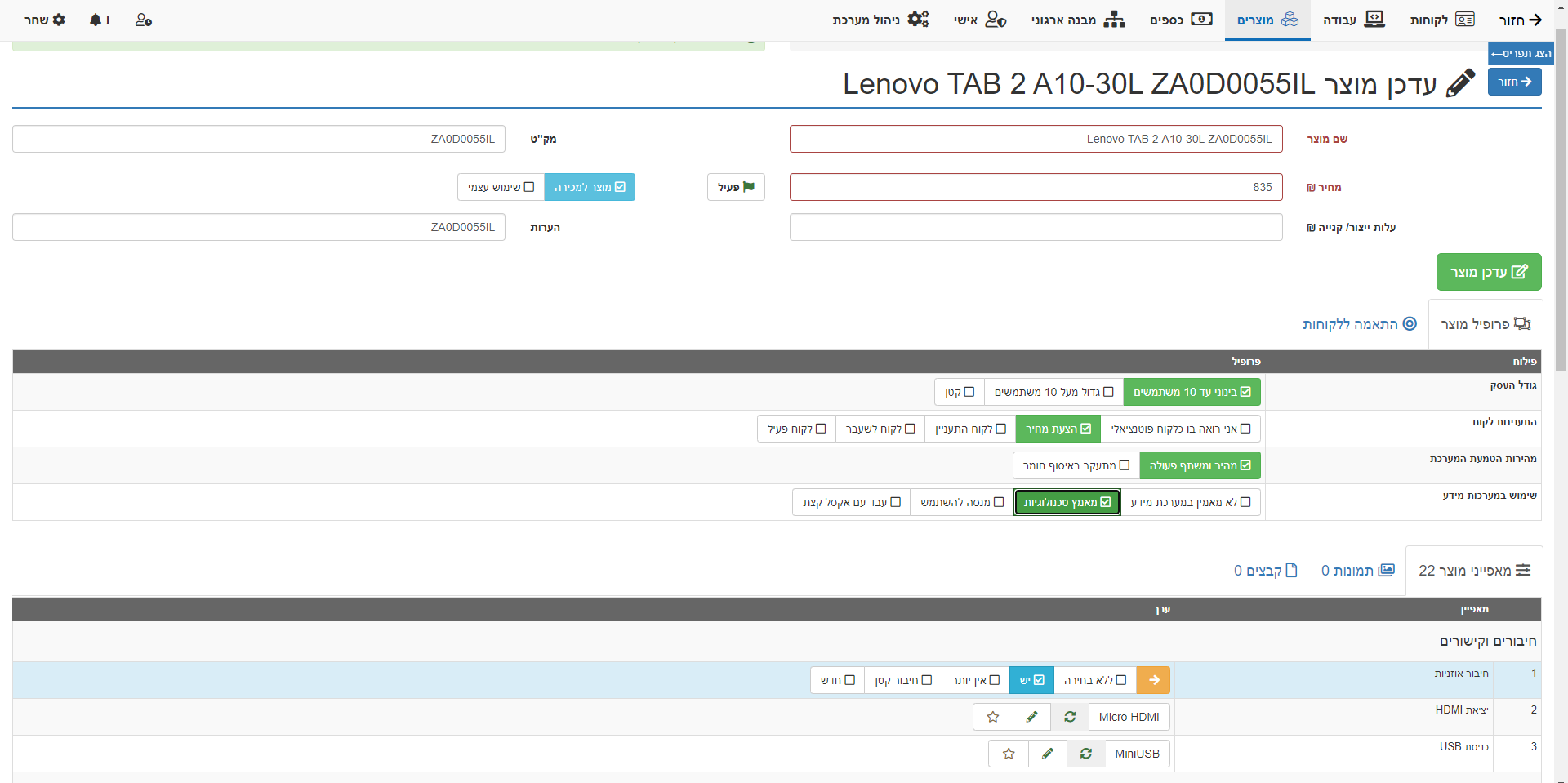Toggle the פעיל active flag button

point(736,187)
